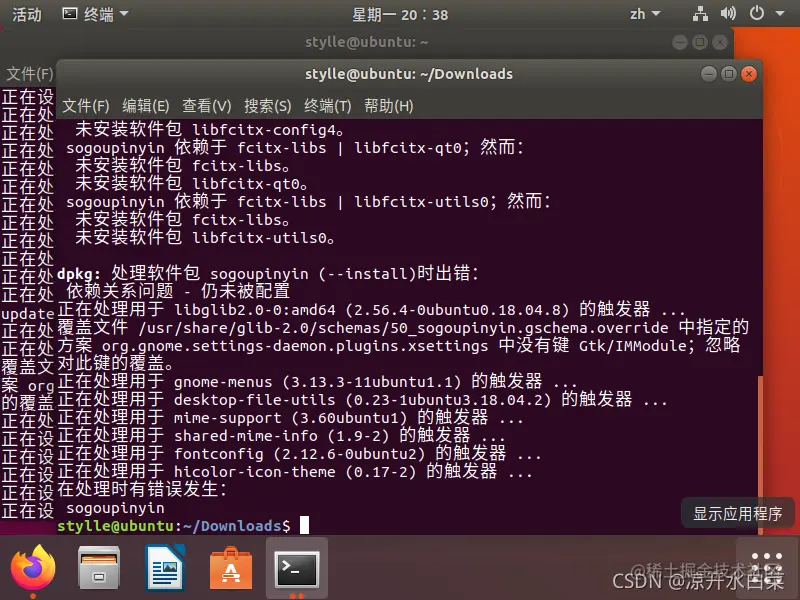Open 文件(F) menu of the background terminal

click(30, 74)
